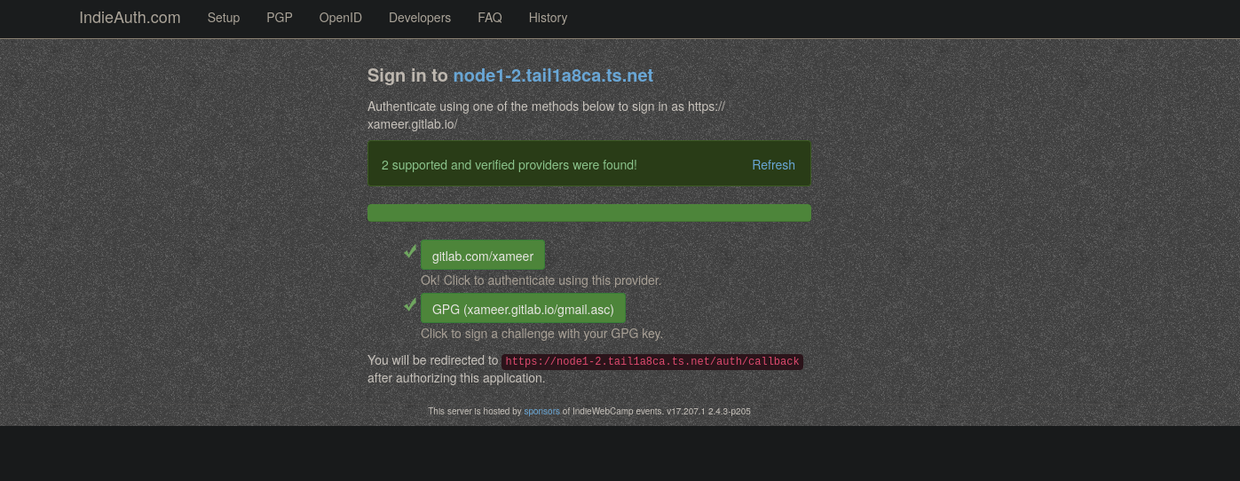Open the Developers section
Viewport: 1240px width, 481px height.
coord(419,18)
